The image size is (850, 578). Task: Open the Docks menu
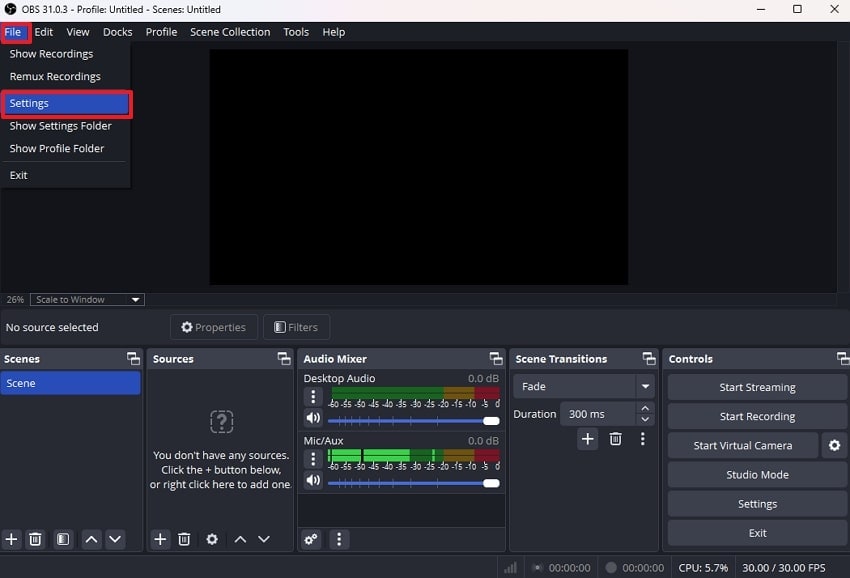point(118,32)
